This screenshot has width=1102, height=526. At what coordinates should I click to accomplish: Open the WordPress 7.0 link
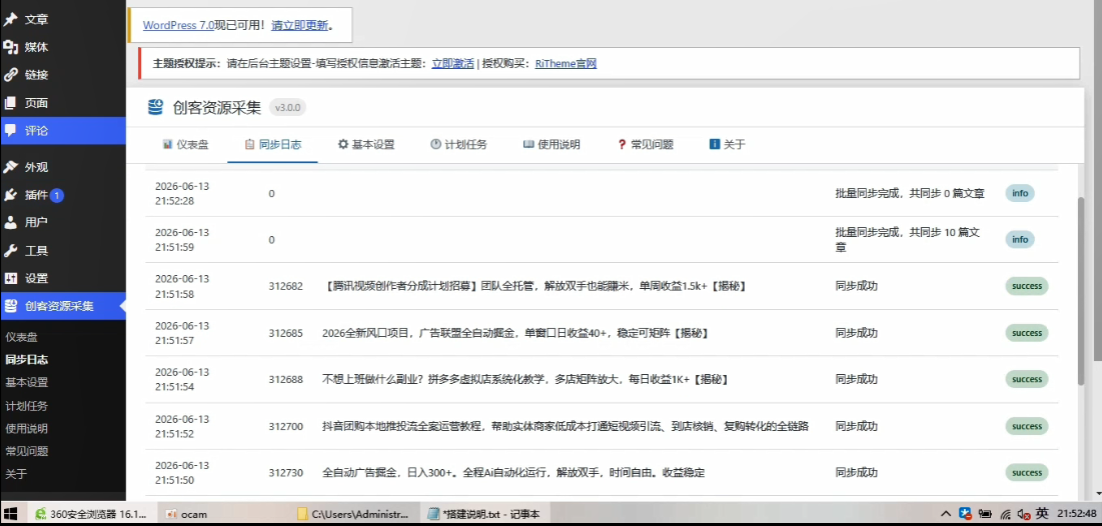pos(179,25)
